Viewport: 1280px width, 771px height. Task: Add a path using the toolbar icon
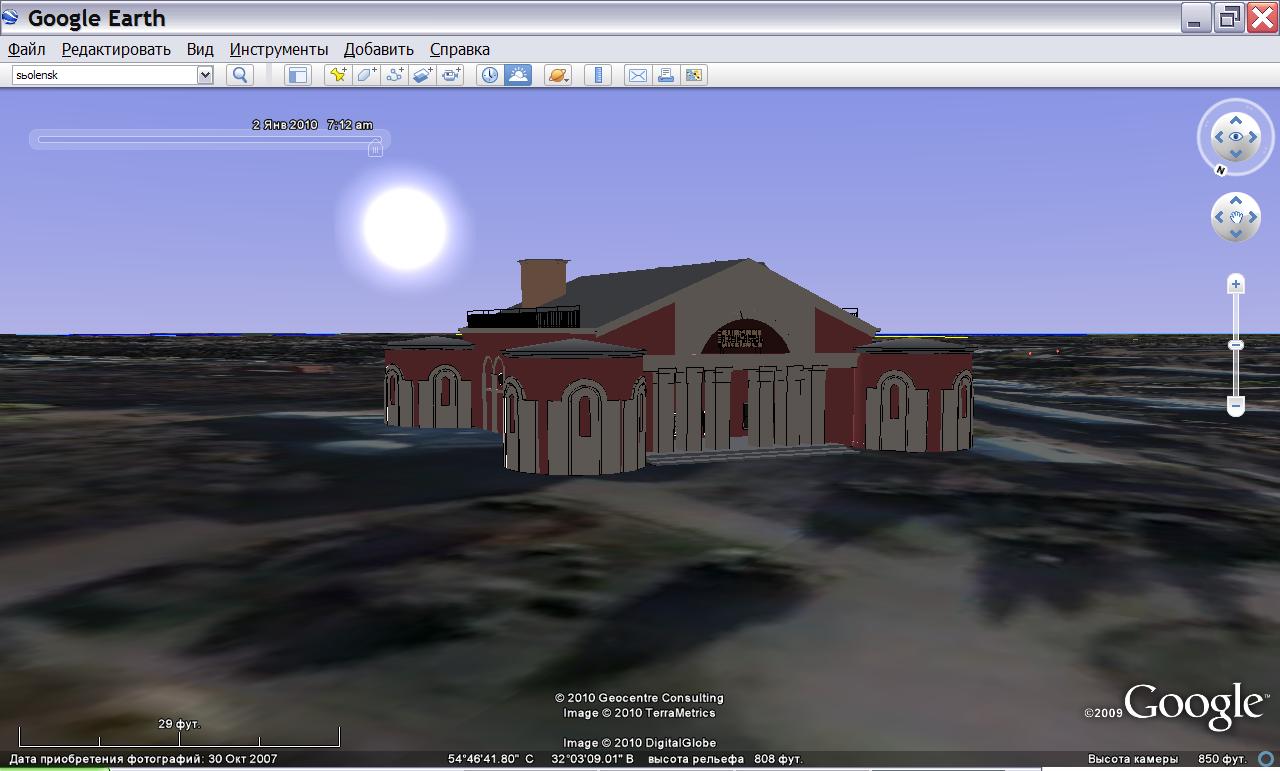coord(395,75)
